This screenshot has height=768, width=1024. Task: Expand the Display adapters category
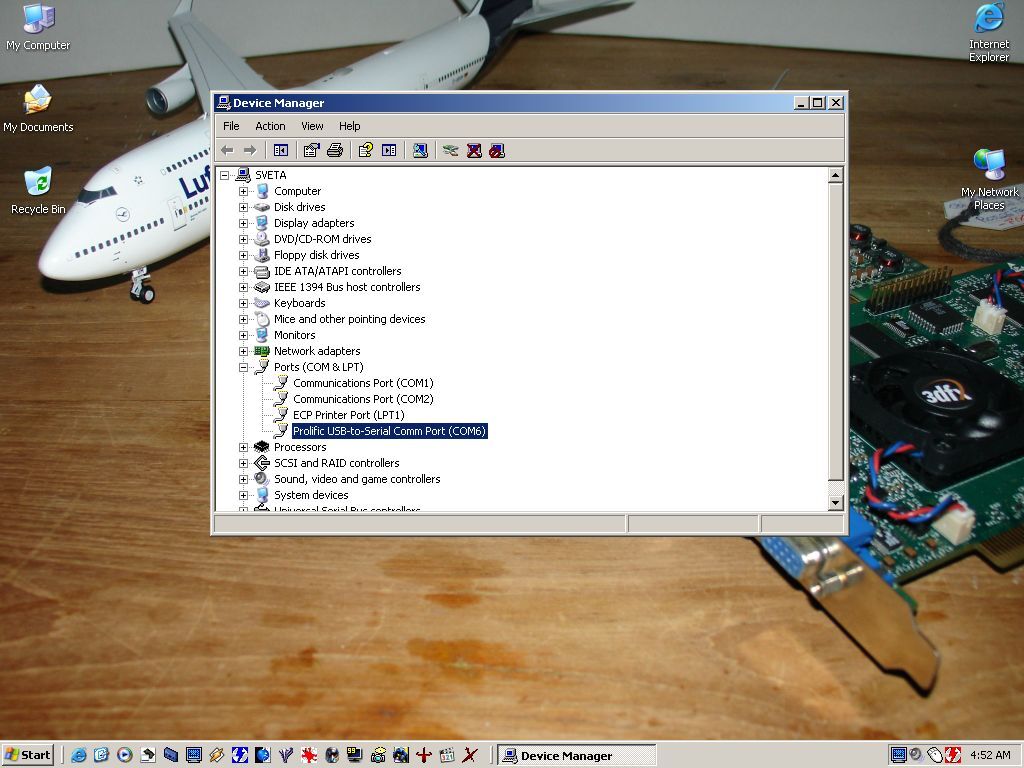pyautogui.click(x=244, y=223)
